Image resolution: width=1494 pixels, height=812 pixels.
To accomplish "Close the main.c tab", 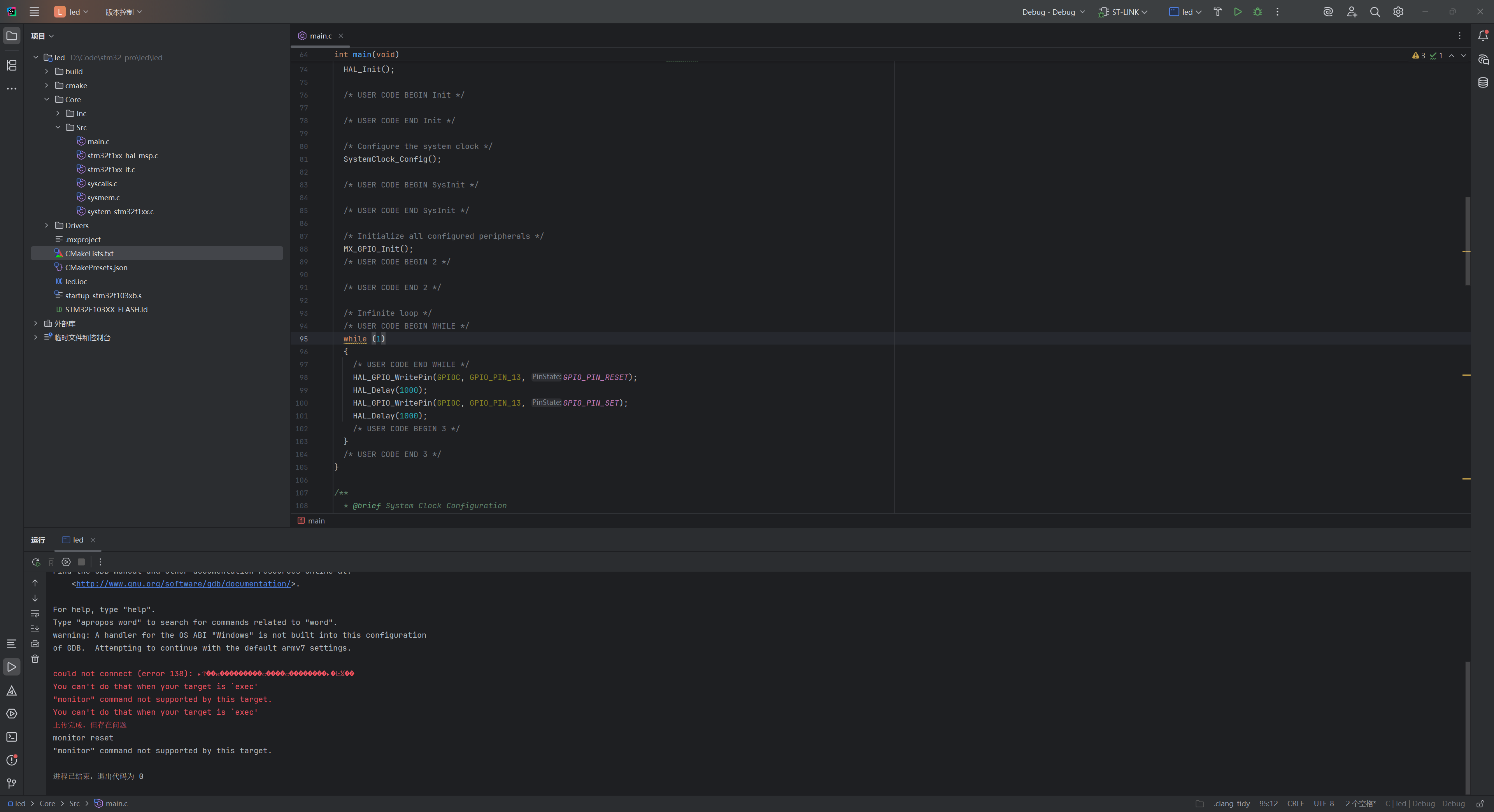I will [x=340, y=36].
